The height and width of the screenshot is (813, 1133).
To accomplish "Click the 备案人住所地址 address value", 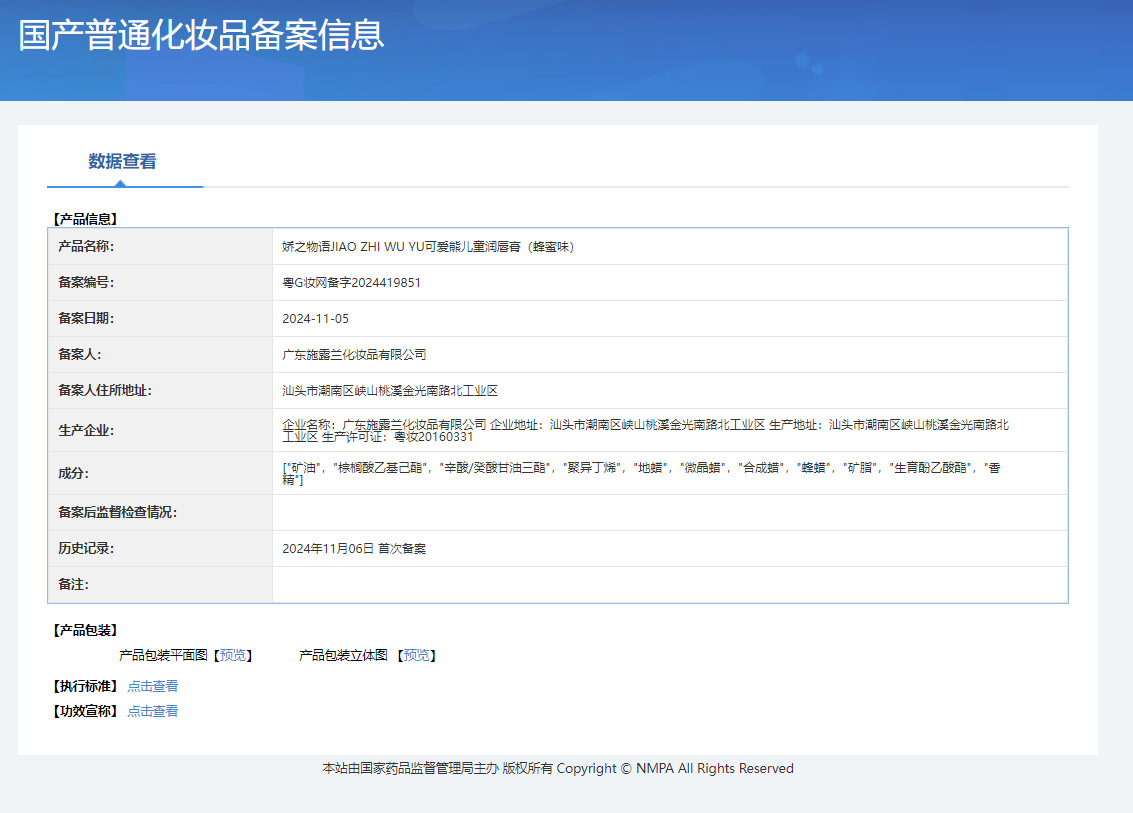I will pyautogui.click(x=390, y=390).
